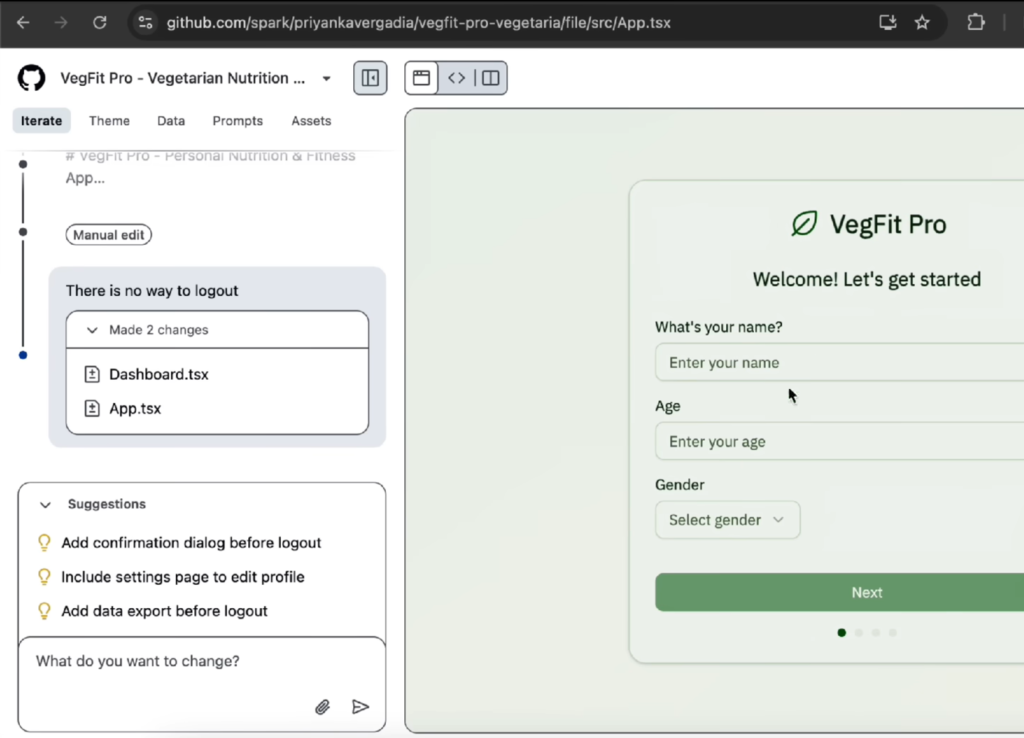Switch to code view icon
The height and width of the screenshot is (738, 1024).
[456, 78]
